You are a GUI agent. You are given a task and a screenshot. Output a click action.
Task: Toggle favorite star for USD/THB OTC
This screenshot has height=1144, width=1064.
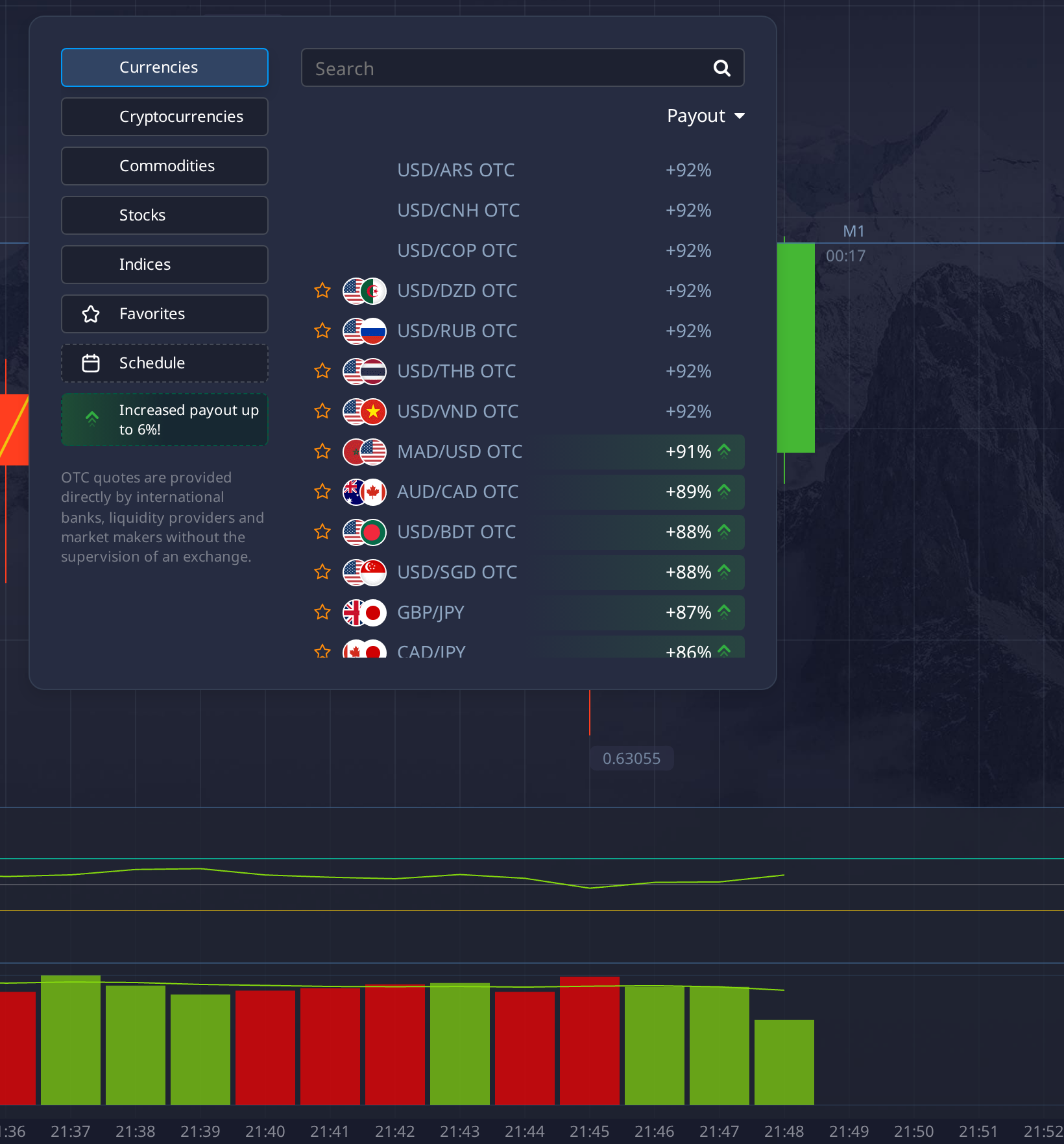(x=322, y=371)
